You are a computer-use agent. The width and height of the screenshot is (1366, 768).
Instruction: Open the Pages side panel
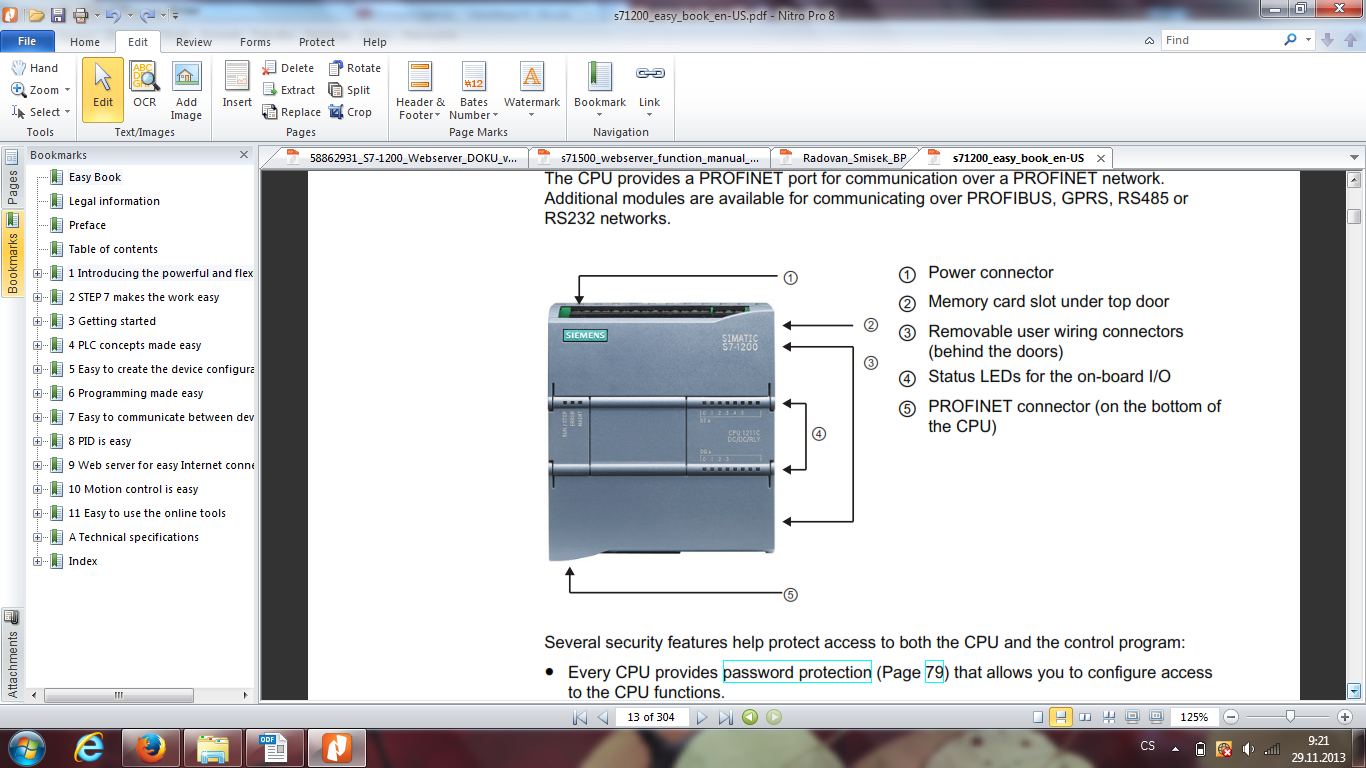pyautogui.click(x=12, y=178)
